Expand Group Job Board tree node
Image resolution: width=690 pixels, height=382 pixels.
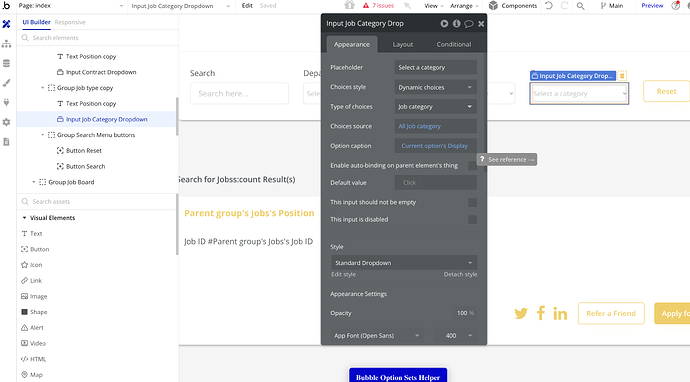tap(33, 182)
